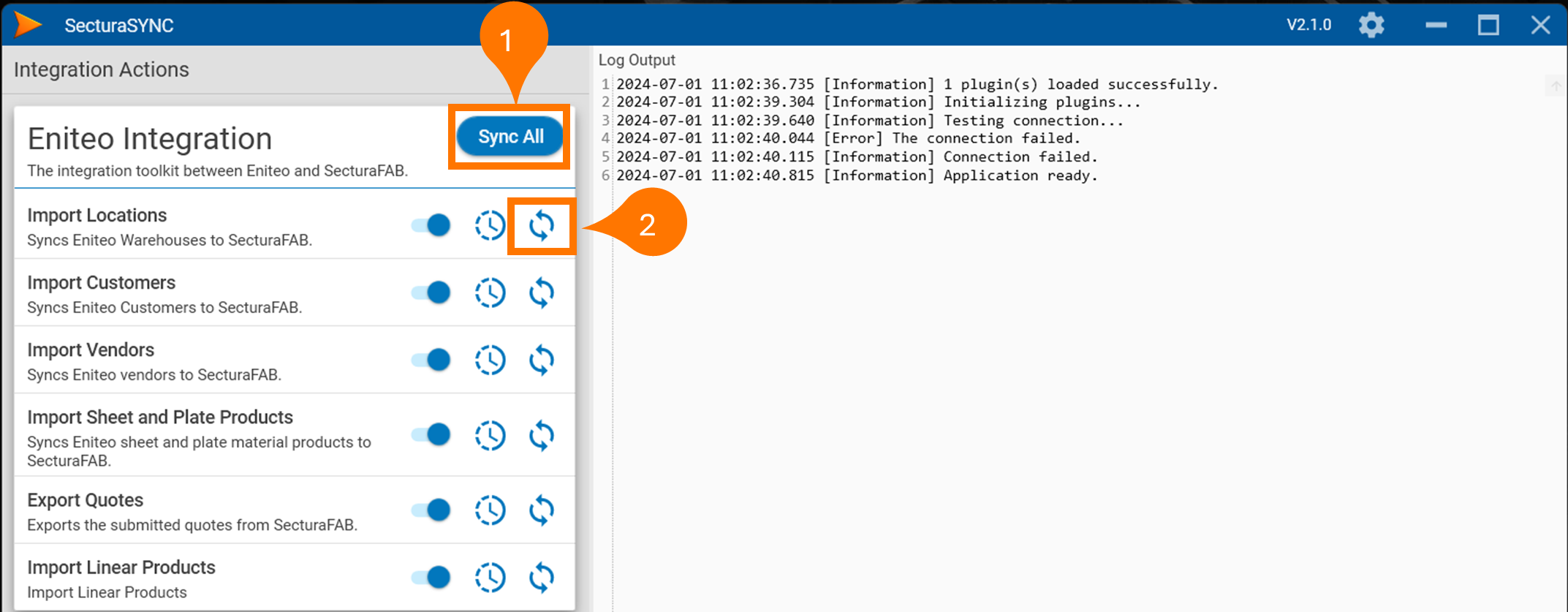Disable the Import Locations toggle
1568x612 pixels.
point(431,225)
